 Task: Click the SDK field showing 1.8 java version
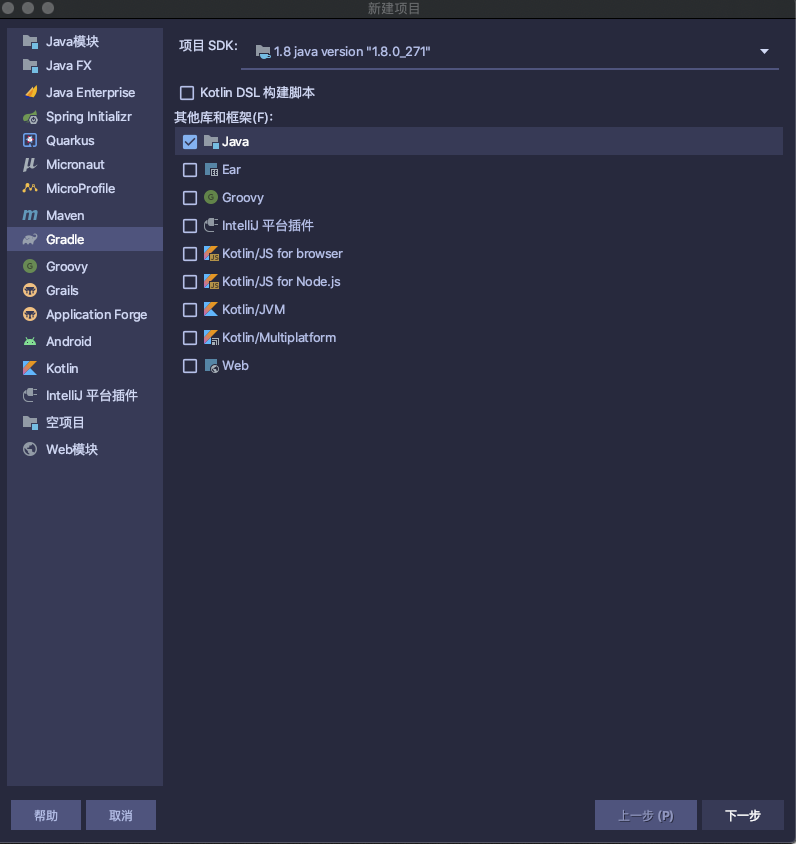(x=510, y=52)
